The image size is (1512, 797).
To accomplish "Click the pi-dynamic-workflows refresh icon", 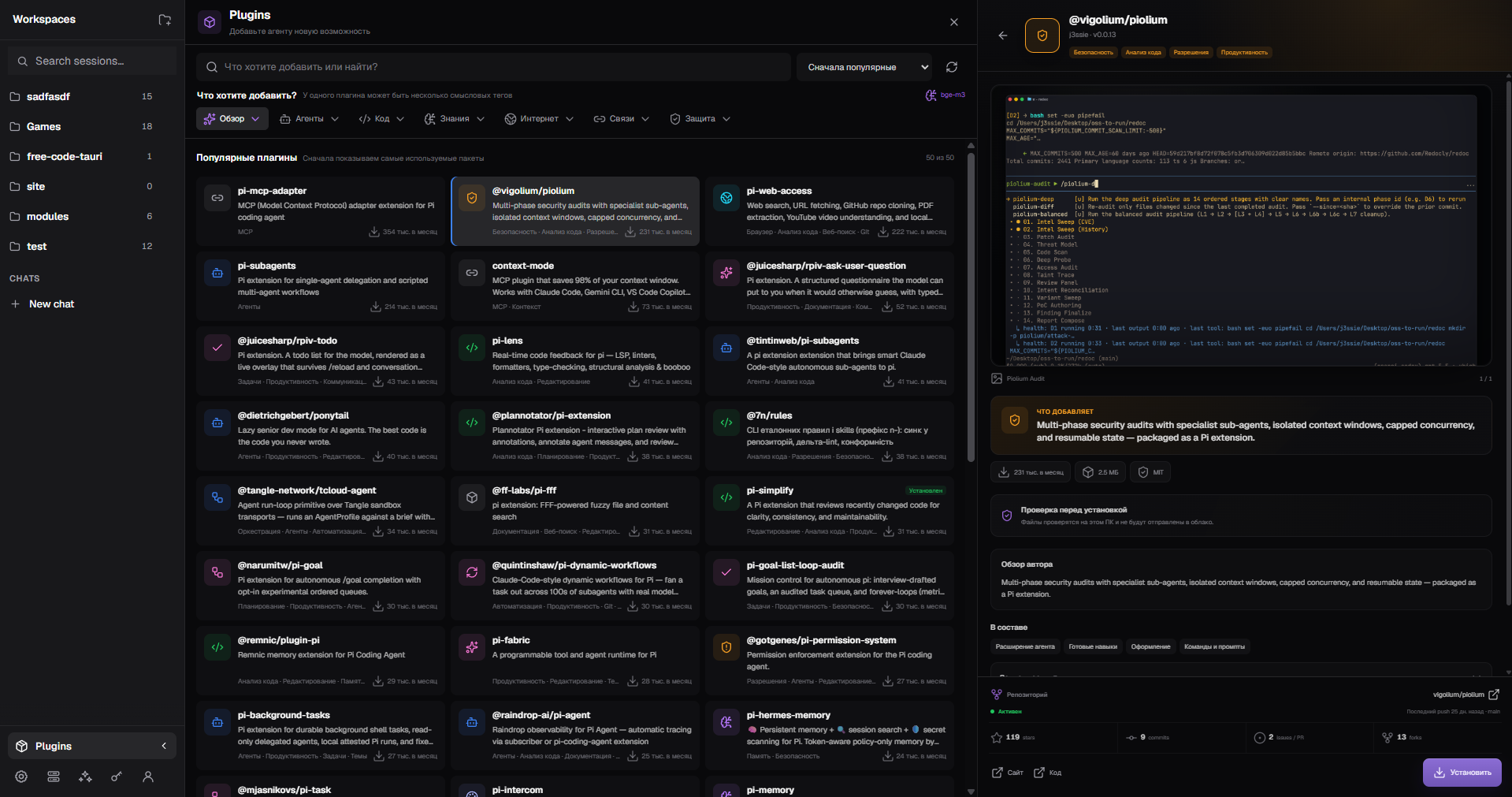I will [x=472, y=572].
